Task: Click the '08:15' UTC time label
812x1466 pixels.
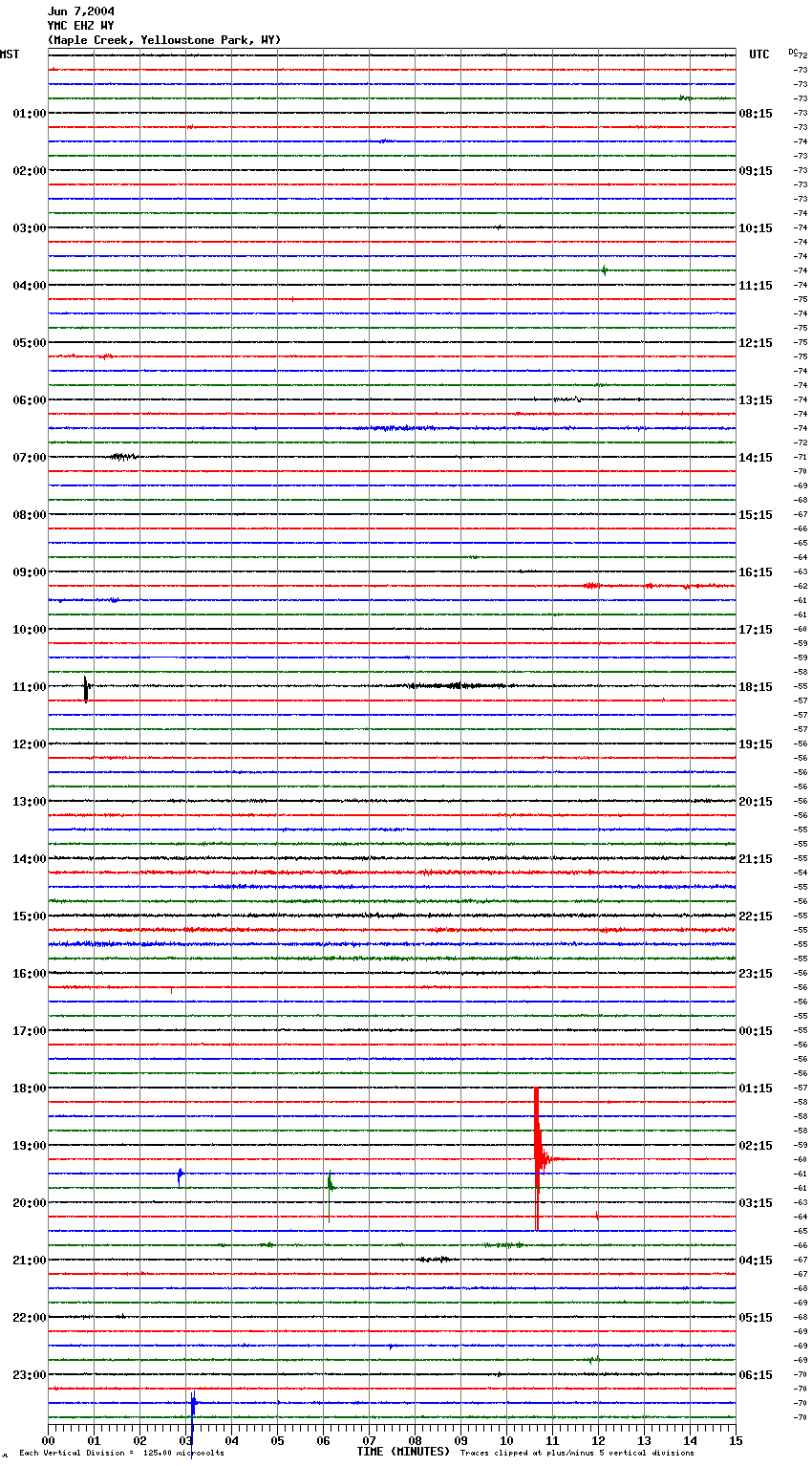Action: point(756,114)
